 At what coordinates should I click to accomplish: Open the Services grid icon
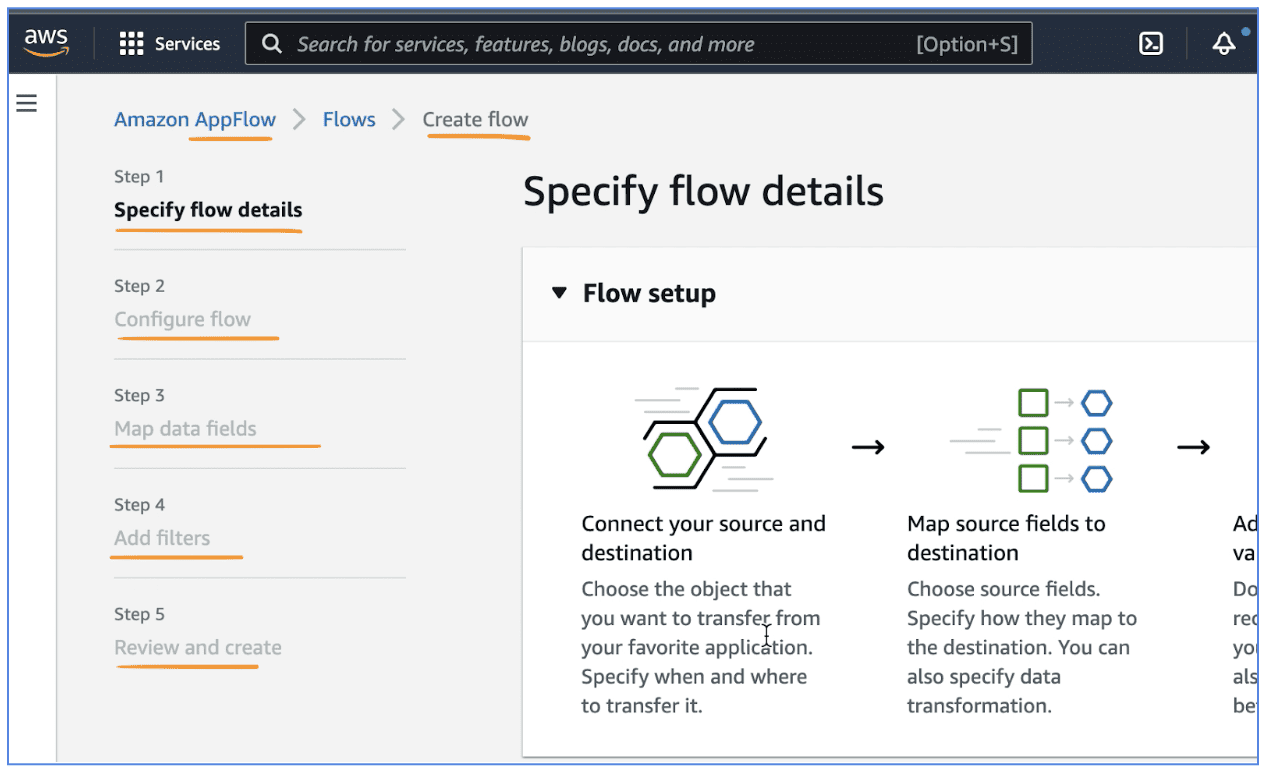pyautogui.click(x=130, y=43)
